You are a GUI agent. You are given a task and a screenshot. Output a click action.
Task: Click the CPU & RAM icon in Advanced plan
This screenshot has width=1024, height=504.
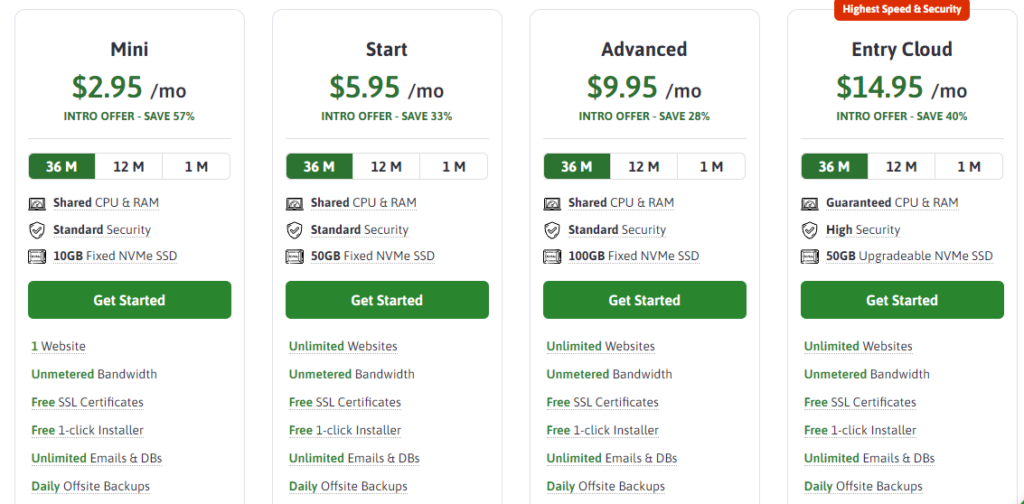(552, 203)
